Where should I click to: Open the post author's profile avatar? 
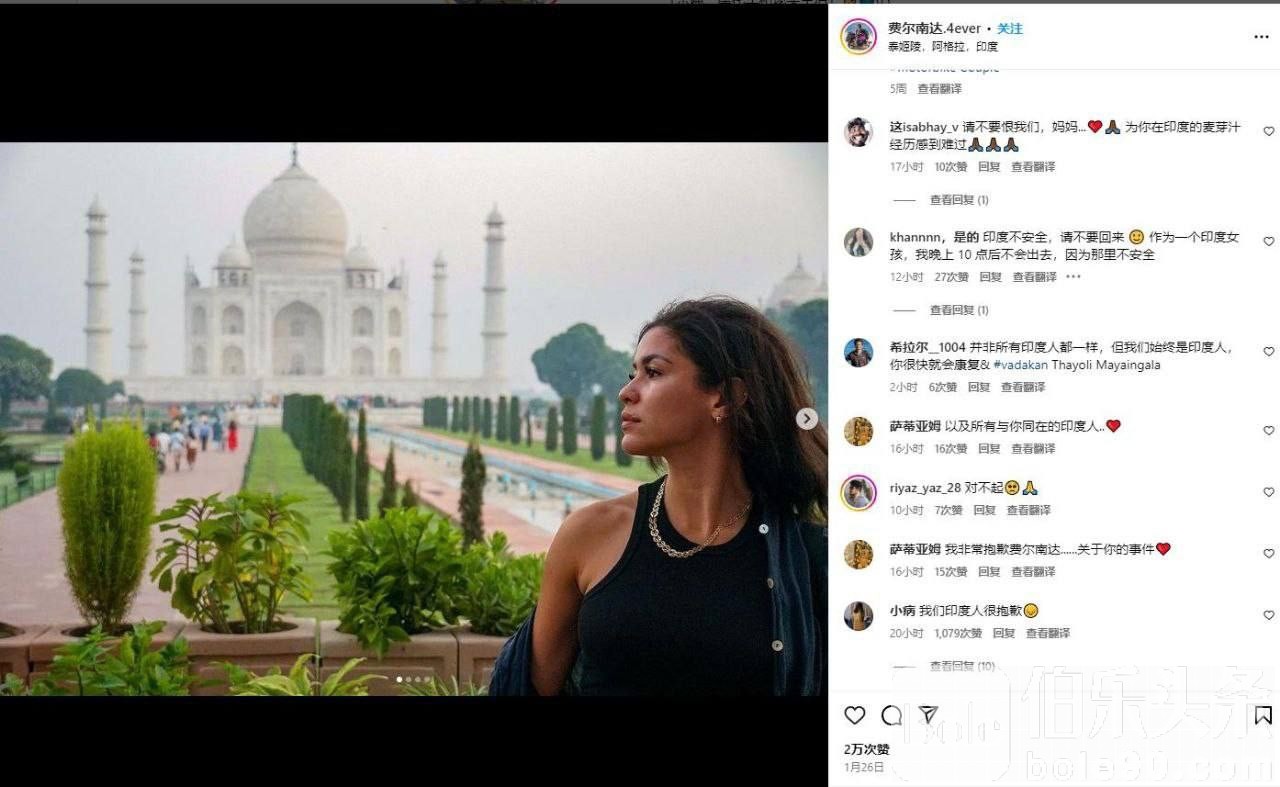[x=858, y=37]
